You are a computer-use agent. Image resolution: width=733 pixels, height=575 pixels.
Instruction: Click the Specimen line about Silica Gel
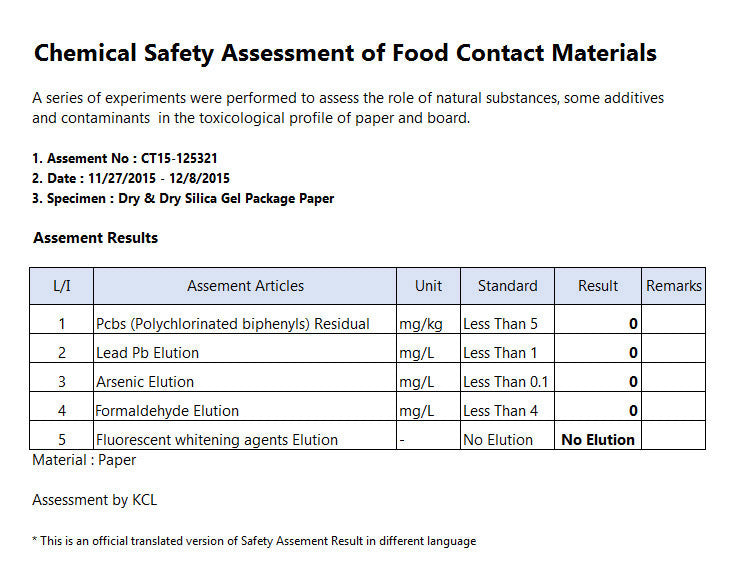(x=183, y=198)
